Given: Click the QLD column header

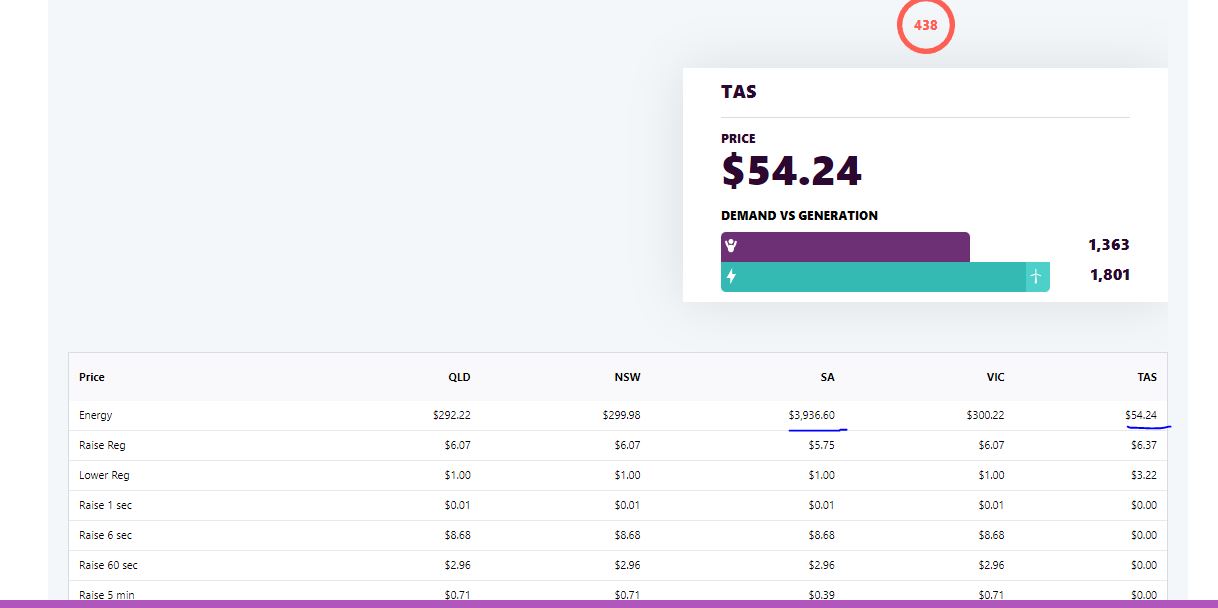Looking at the screenshot, I should 459,377.
